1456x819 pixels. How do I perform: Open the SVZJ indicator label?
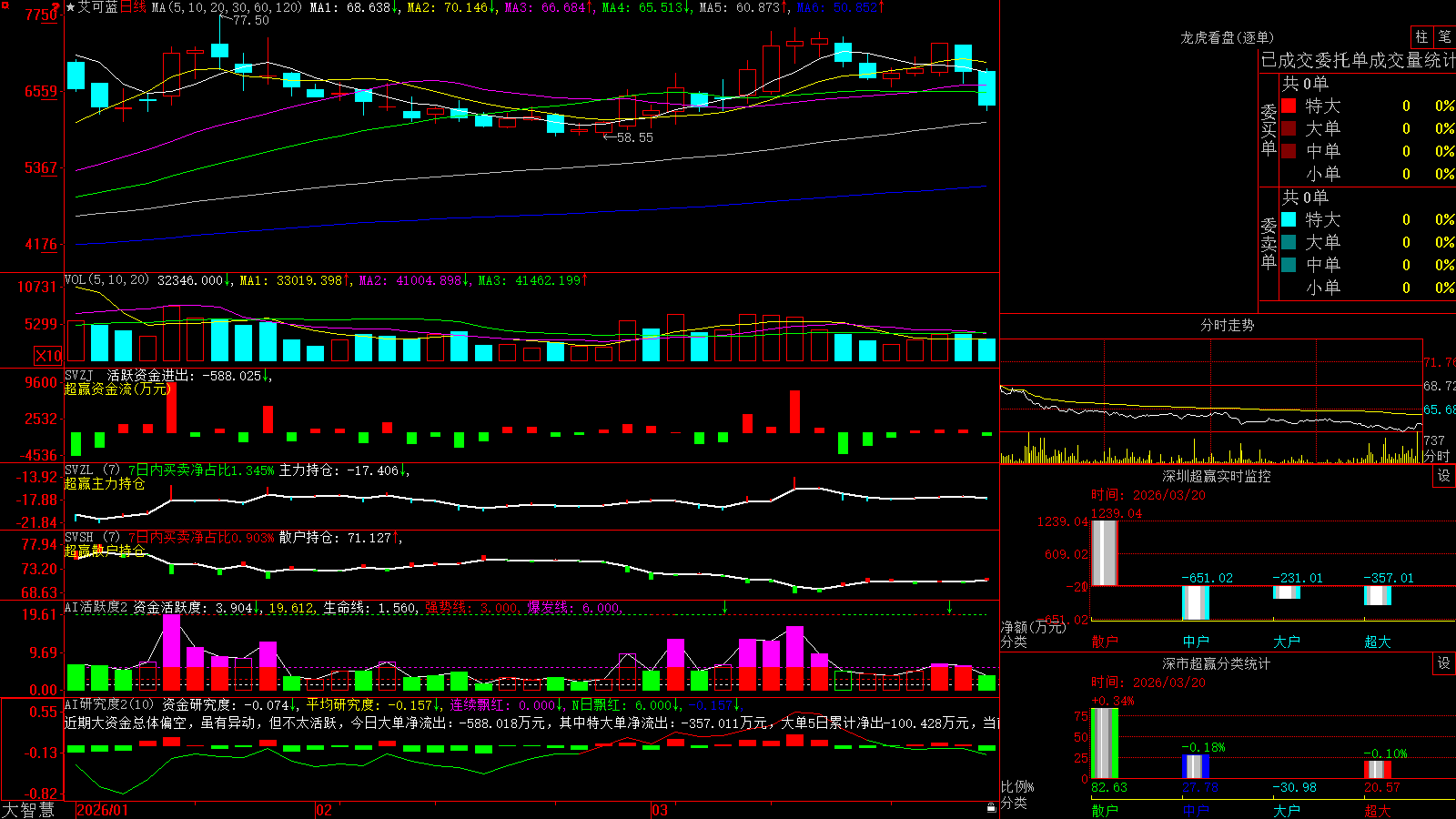[x=79, y=375]
